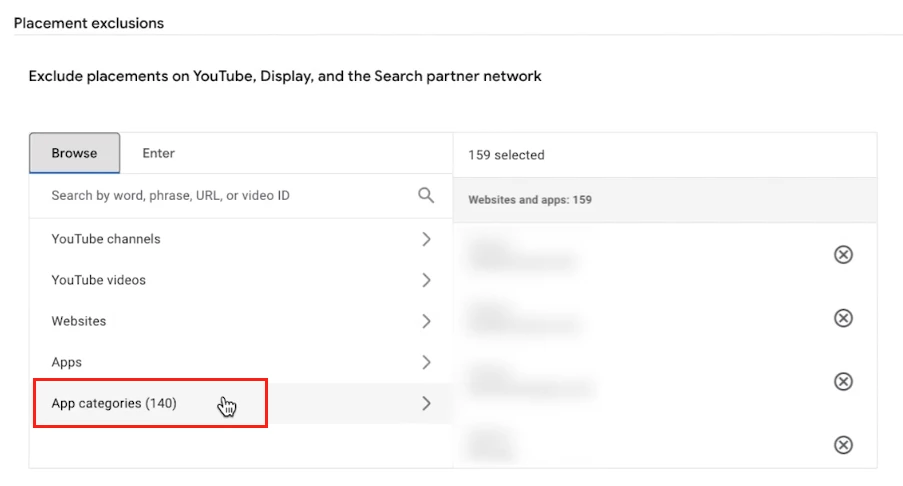Open the YouTube videos list item

(99, 280)
